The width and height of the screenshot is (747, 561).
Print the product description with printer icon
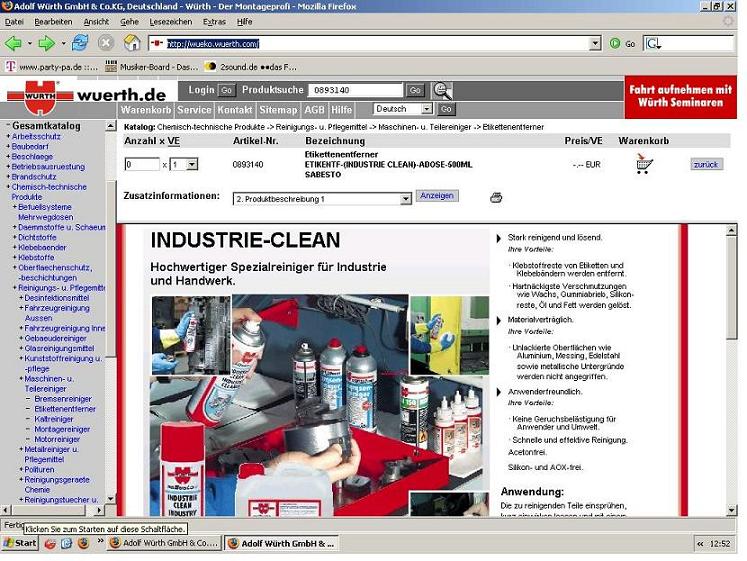496,197
